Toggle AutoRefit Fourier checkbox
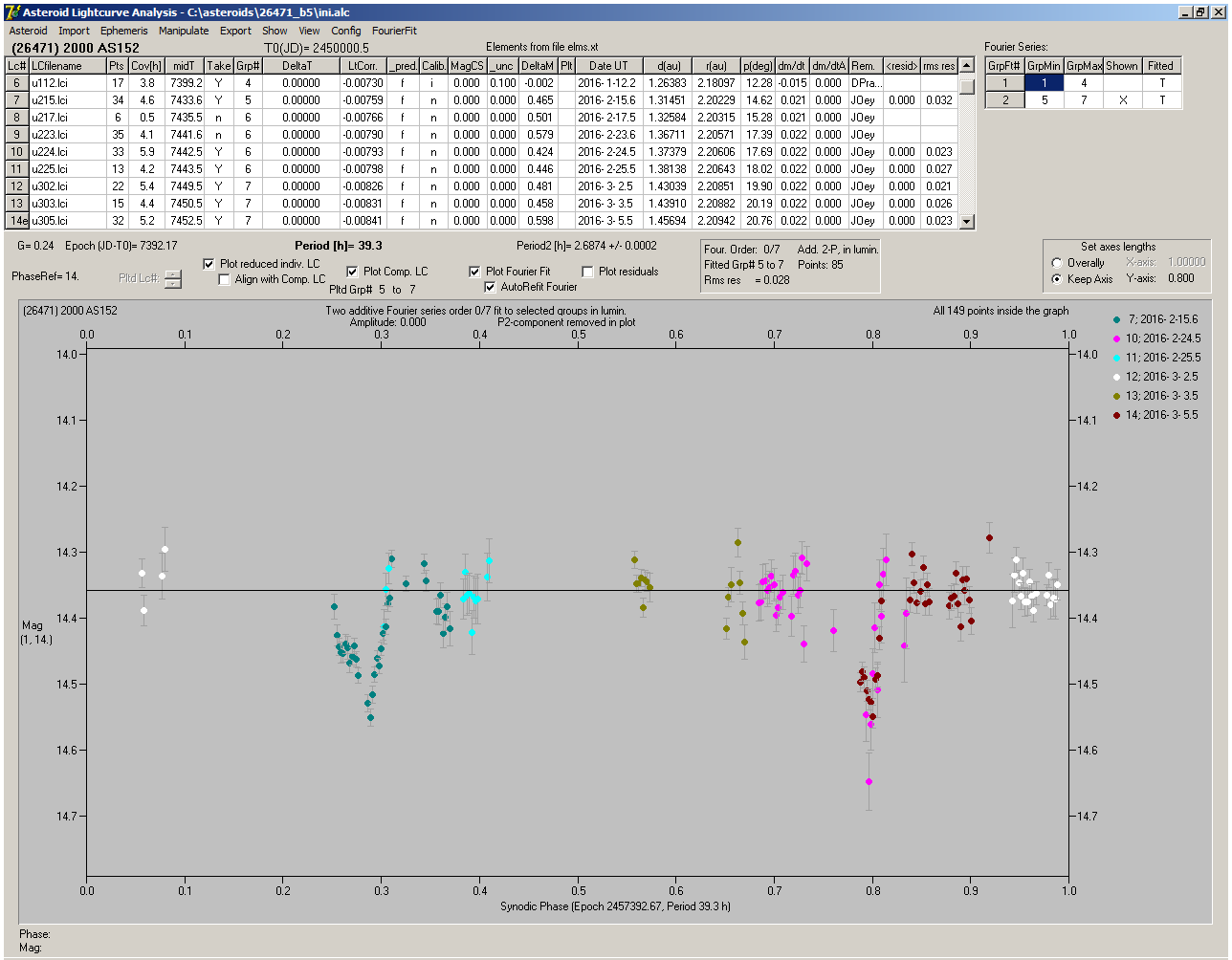 pos(490,287)
